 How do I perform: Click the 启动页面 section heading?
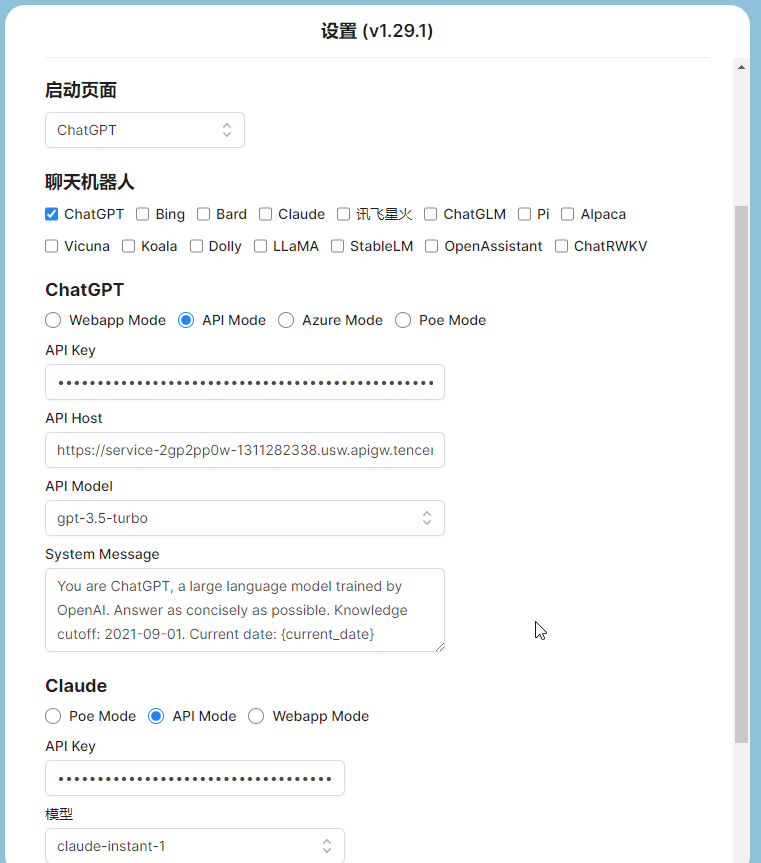point(81,90)
